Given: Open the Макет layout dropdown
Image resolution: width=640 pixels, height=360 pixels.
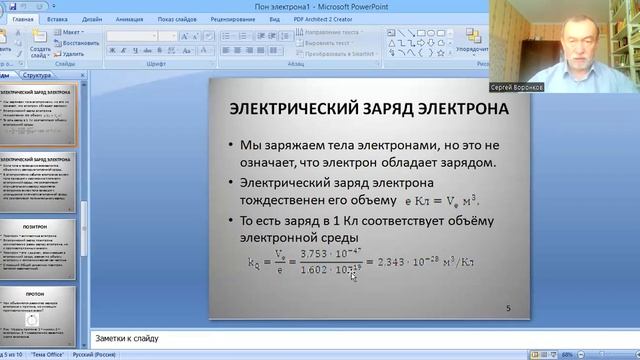Looking at the screenshot, I should tap(69, 32).
